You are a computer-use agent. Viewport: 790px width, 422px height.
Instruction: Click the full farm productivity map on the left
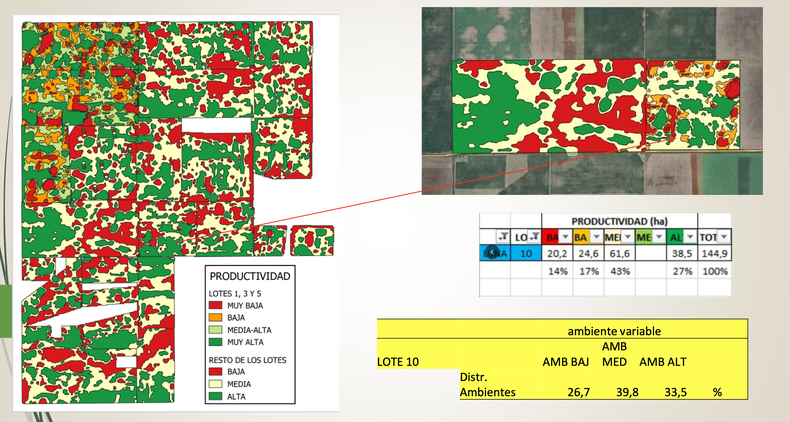tap(174, 212)
